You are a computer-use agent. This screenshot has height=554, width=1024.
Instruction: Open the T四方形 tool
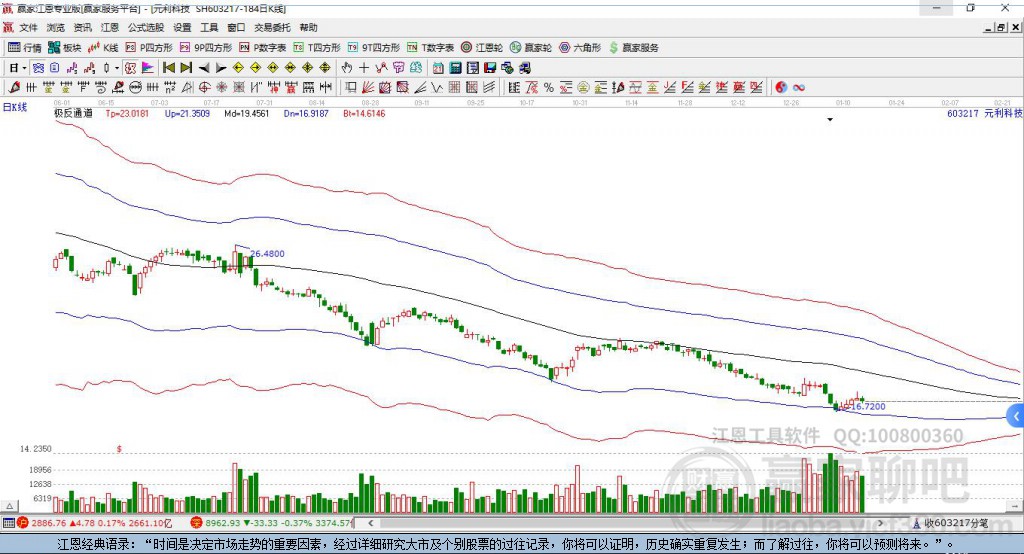click(317, 48)
